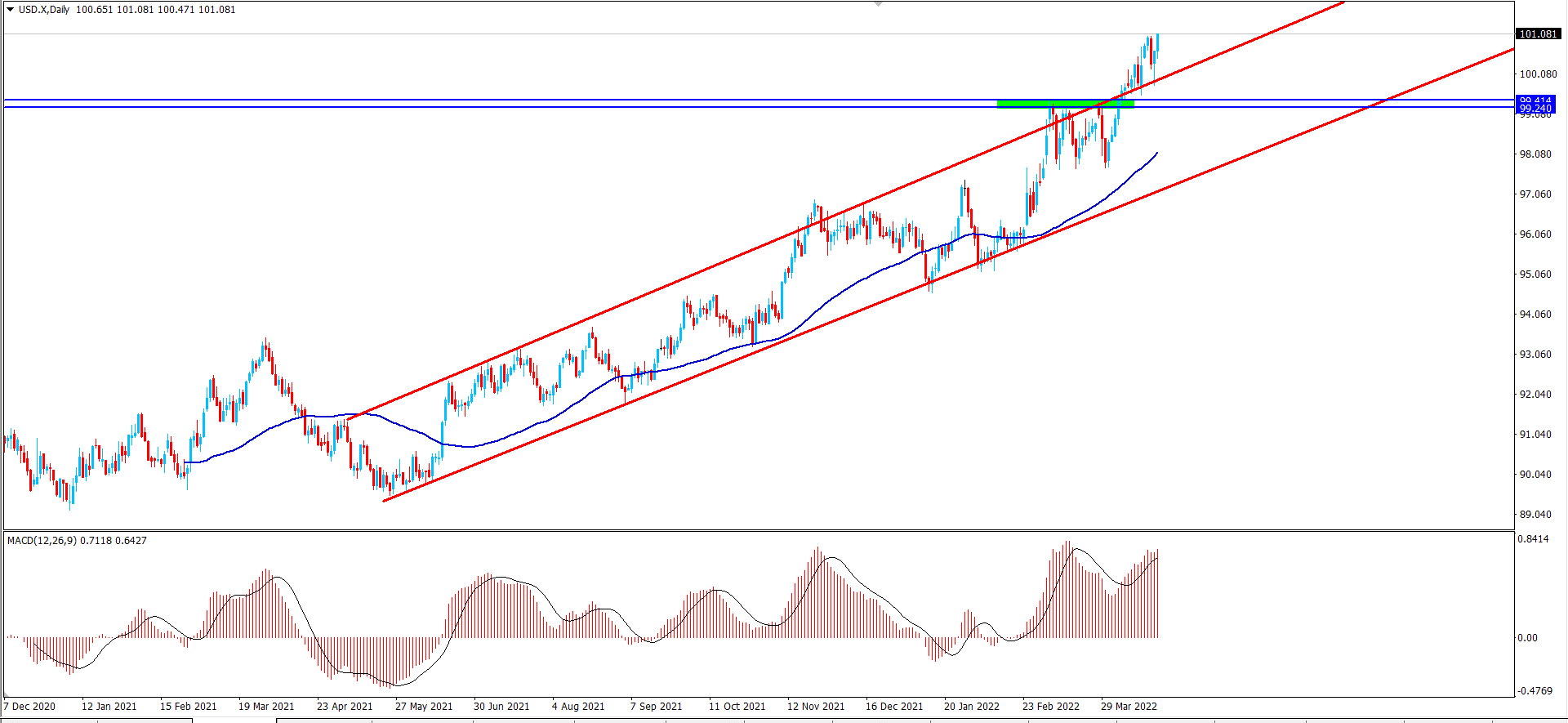Click the 19 Mar 2021 date label
The width and height of the screenshot is (1568, 723).
pos(266,707)
